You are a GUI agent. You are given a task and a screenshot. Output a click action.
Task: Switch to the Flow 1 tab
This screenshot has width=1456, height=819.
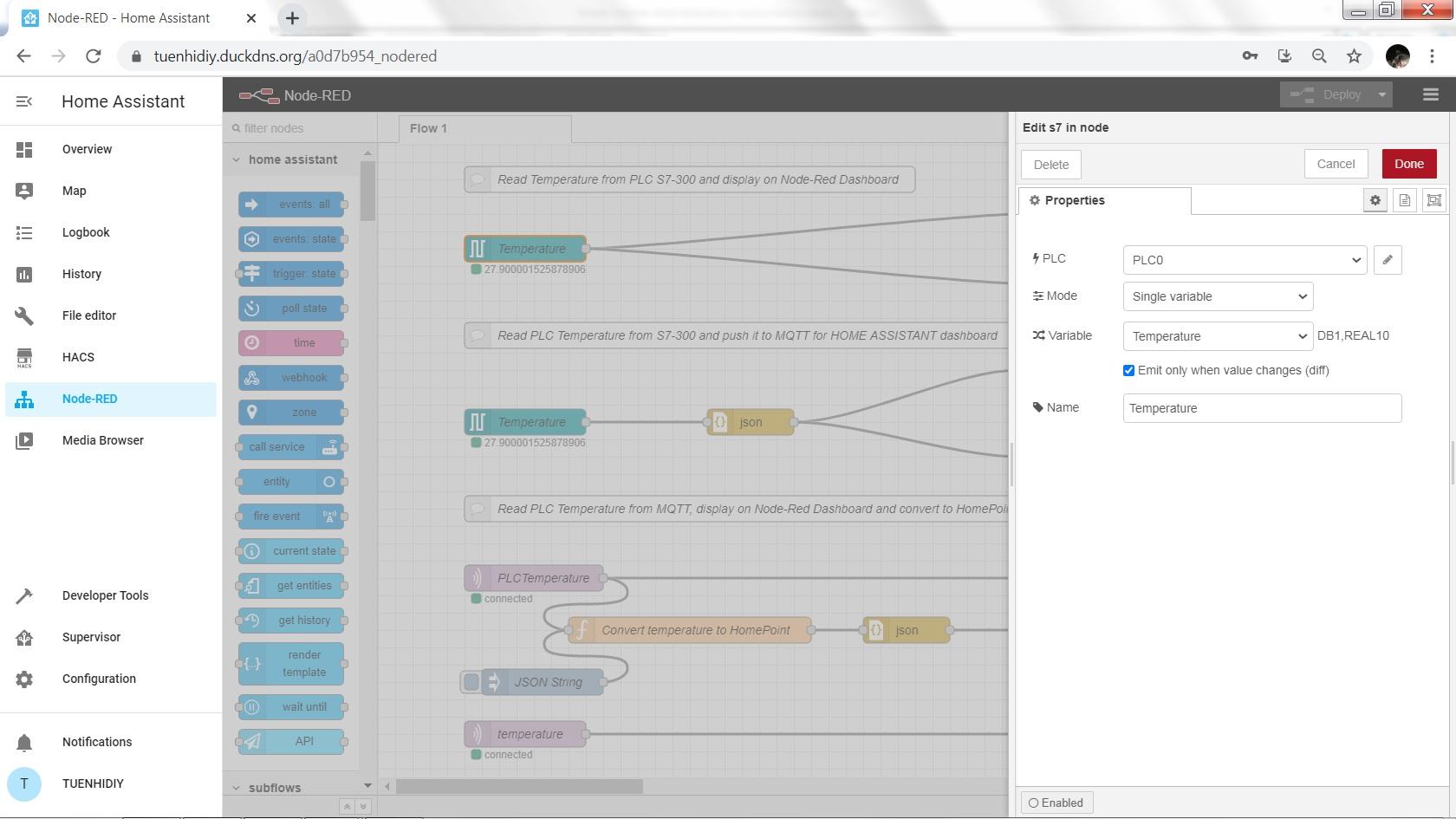point(428,128)
